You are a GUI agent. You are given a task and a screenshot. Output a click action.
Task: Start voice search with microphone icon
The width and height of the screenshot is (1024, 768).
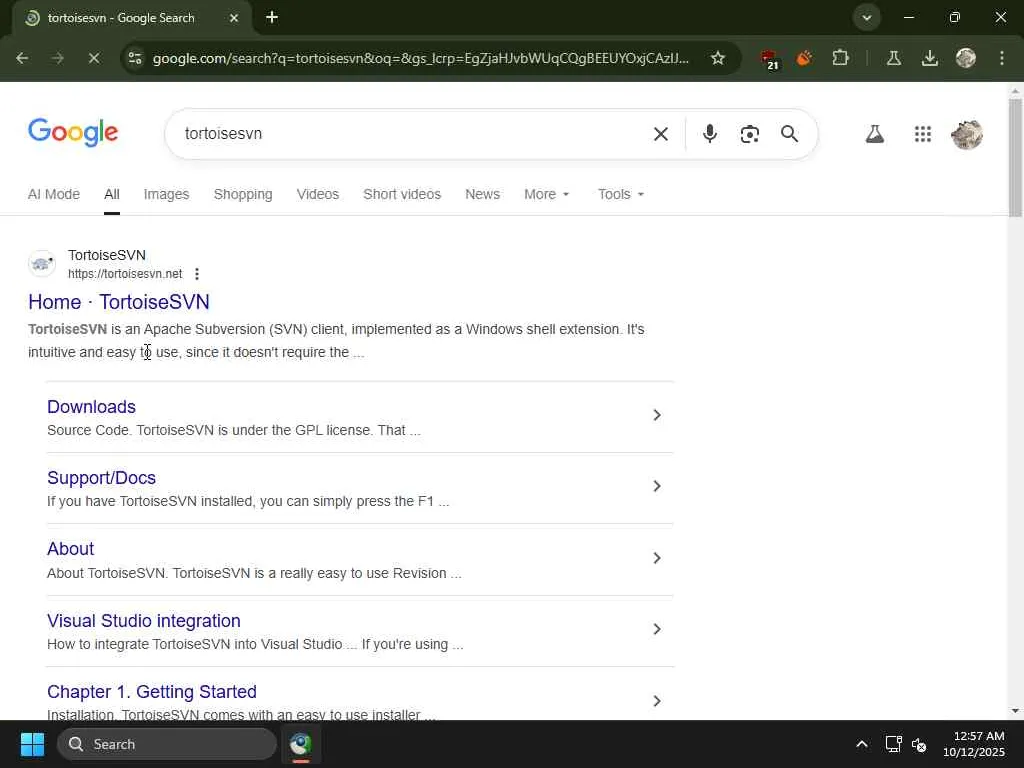(710, 134)
